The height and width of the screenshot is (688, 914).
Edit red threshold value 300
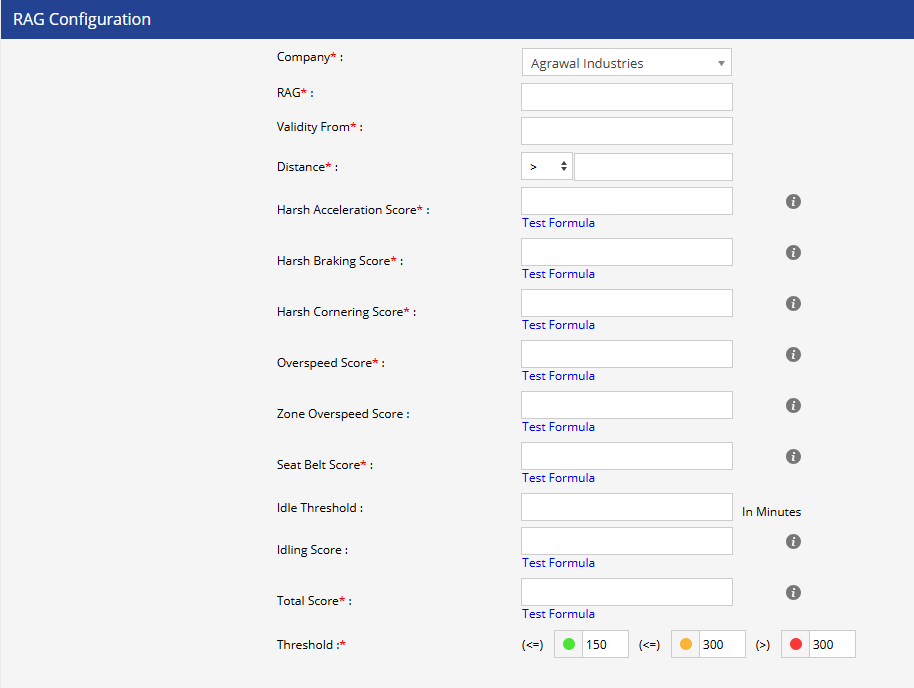[x=832, y=644]
